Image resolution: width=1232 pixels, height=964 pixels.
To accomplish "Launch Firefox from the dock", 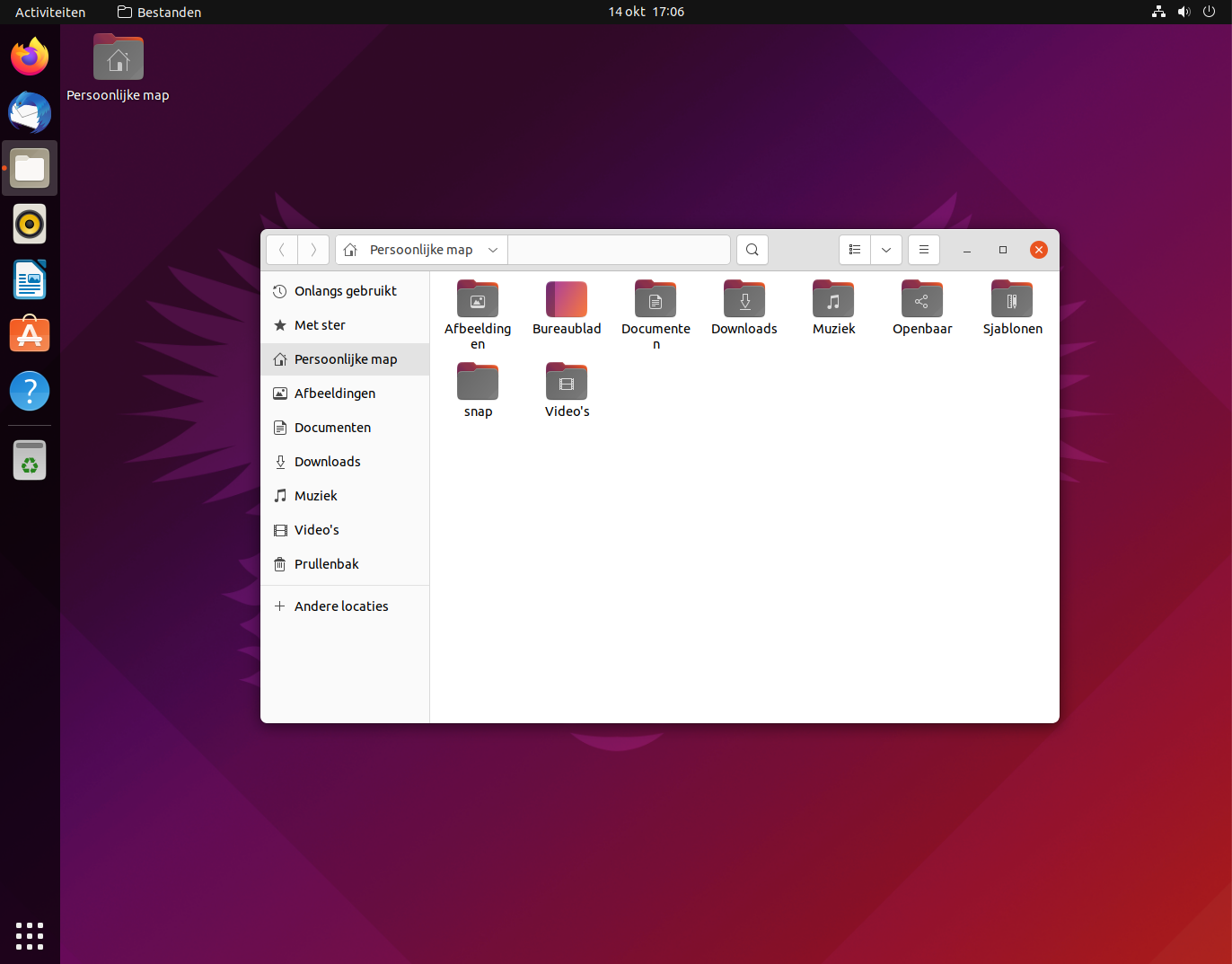I will click(x=30, y=57).
